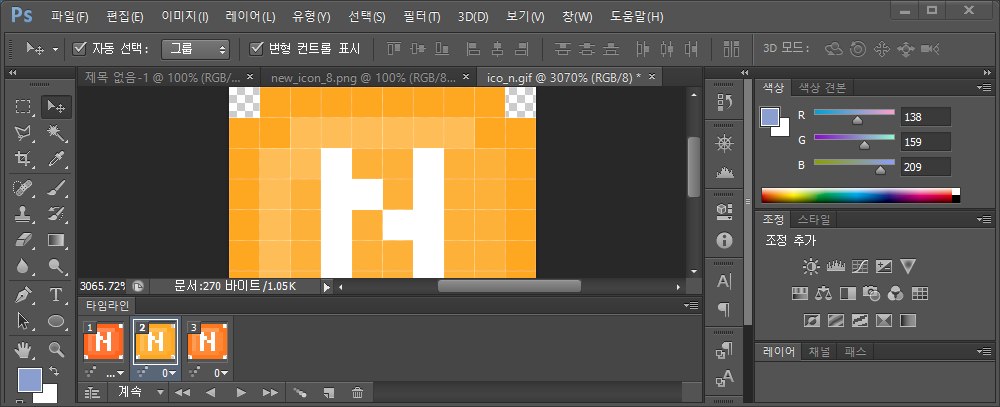
Task: Collapse the toolbox panel double arrow
Action: (13, 73)
